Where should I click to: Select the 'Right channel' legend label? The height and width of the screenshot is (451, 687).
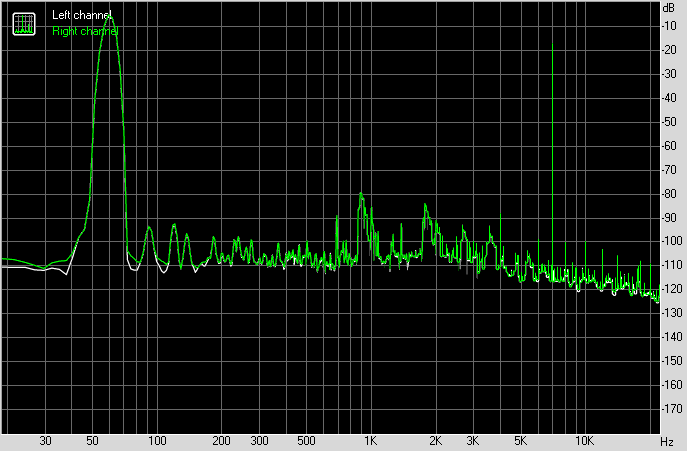pyautogui.click(x=85, y=31)
